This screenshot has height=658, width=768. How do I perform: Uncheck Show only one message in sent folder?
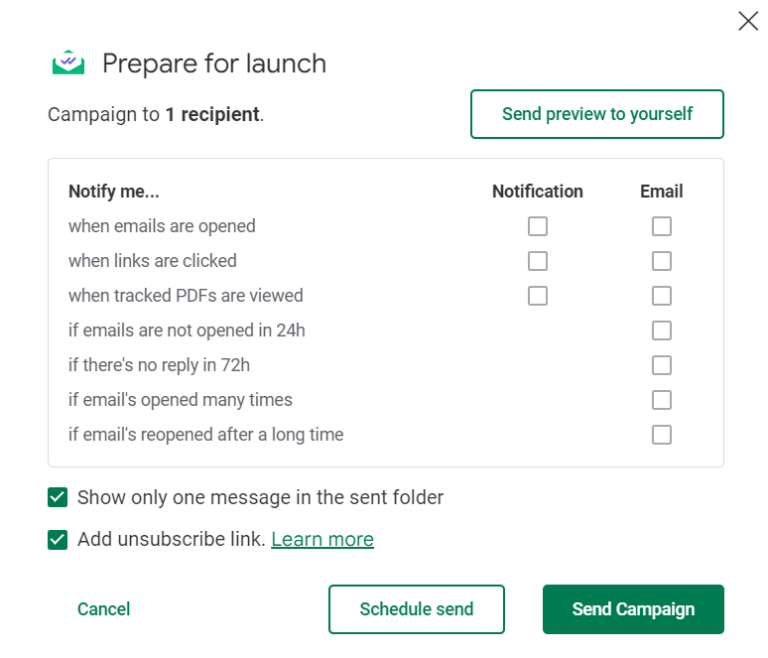coord(58,498)
